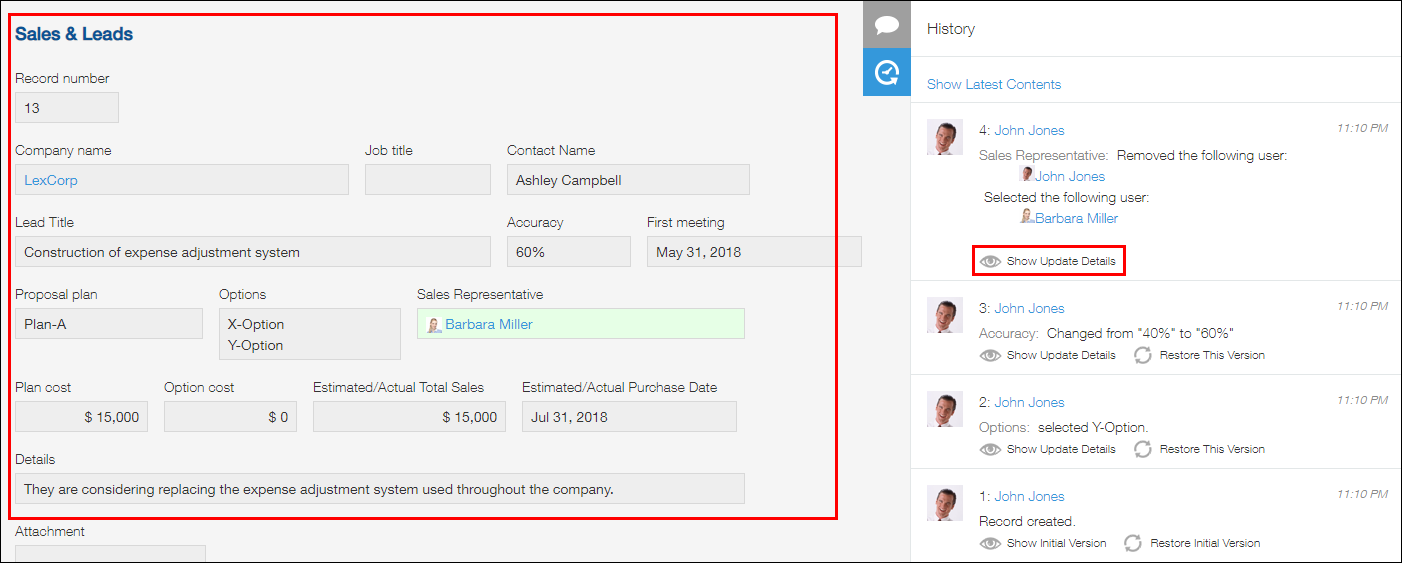The height and width of the screenshot is (563, 1402).
Task: Click removed John Jones user icon
Action: coord(1026,175)
